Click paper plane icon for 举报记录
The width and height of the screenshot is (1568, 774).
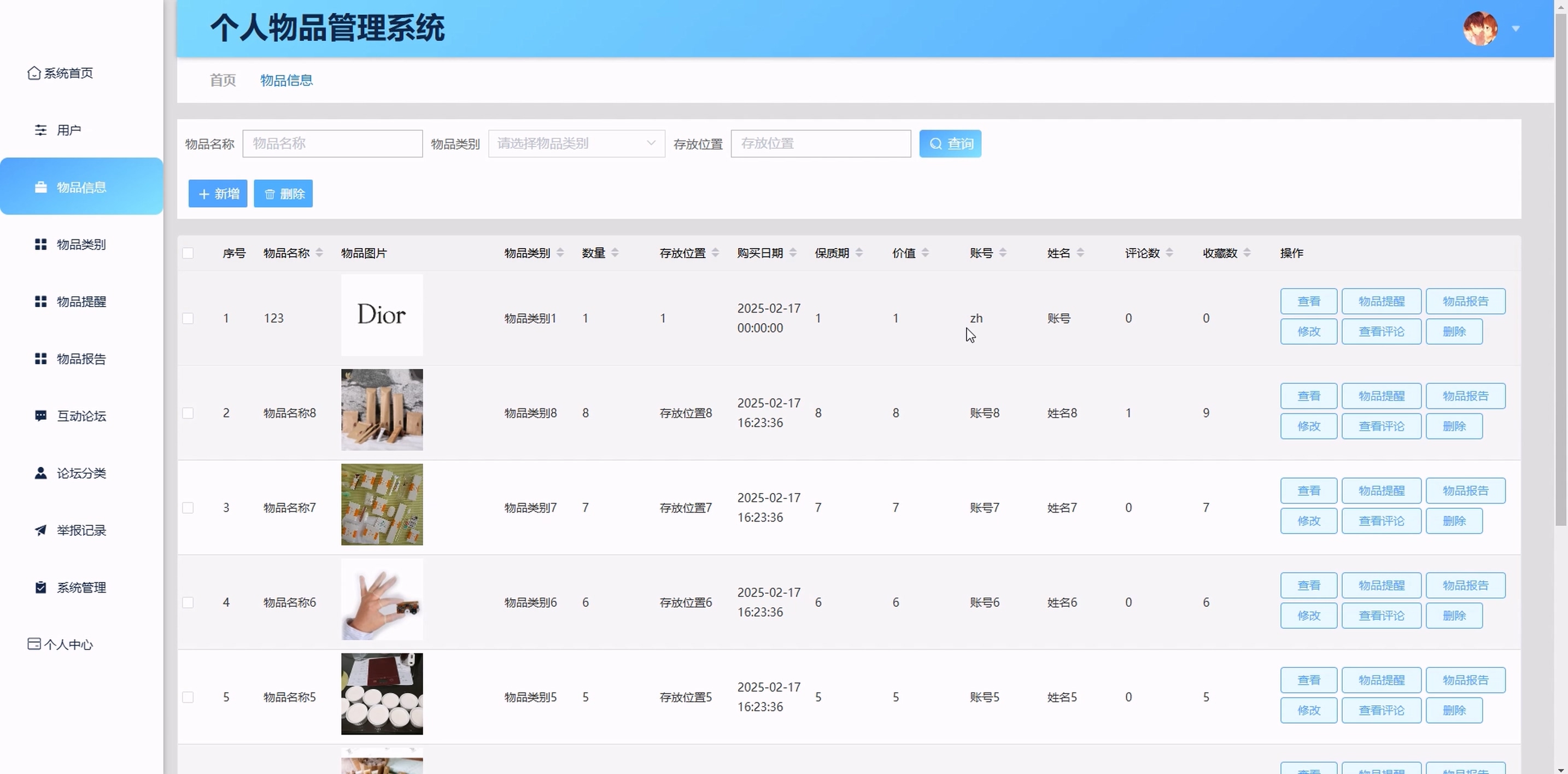pyautogui.click(x=40, y=531)
